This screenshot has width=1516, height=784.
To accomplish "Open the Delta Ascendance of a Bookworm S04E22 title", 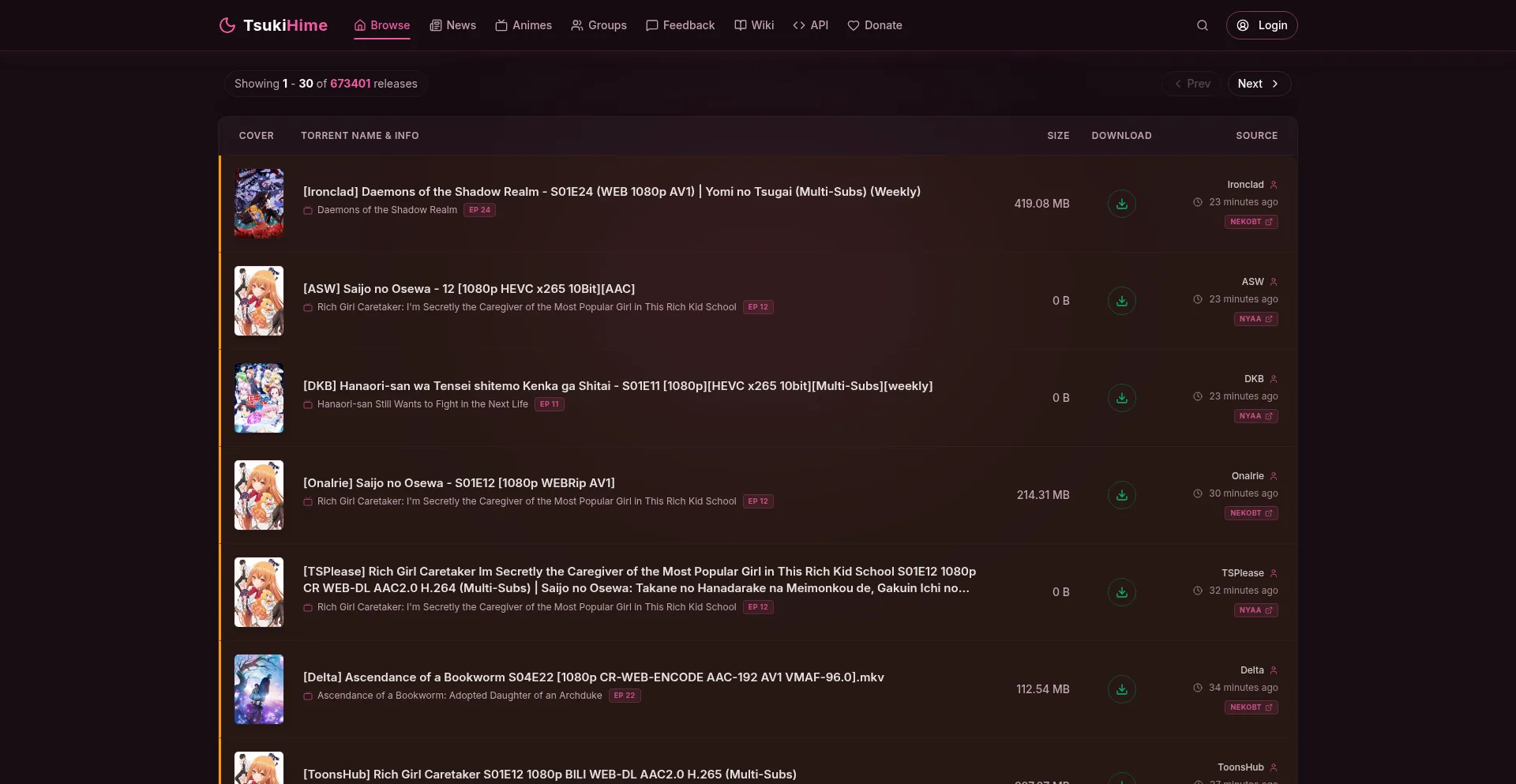I will [x=594, y=677].
